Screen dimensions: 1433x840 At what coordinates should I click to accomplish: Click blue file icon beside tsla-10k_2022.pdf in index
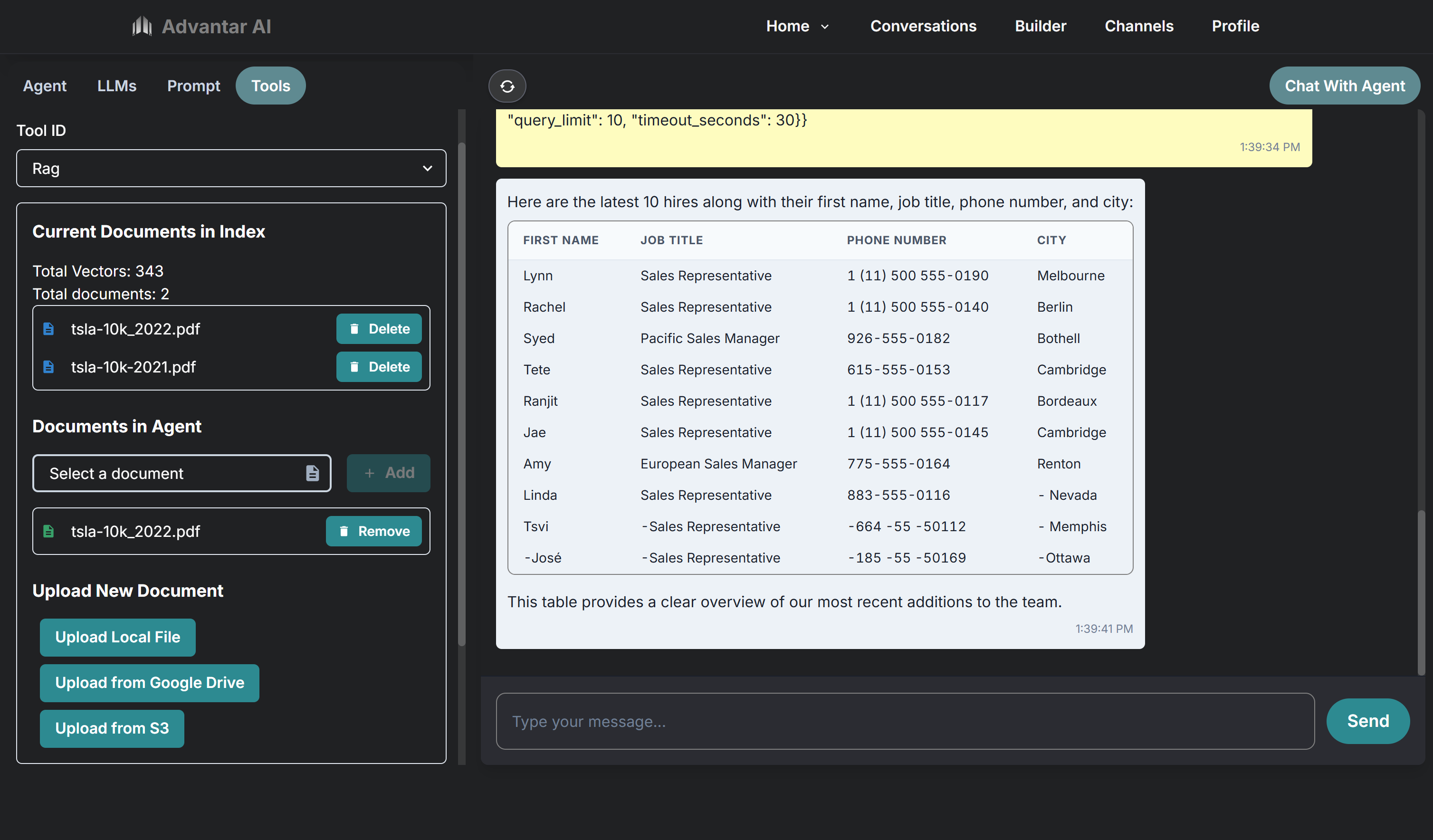[49, 329]
